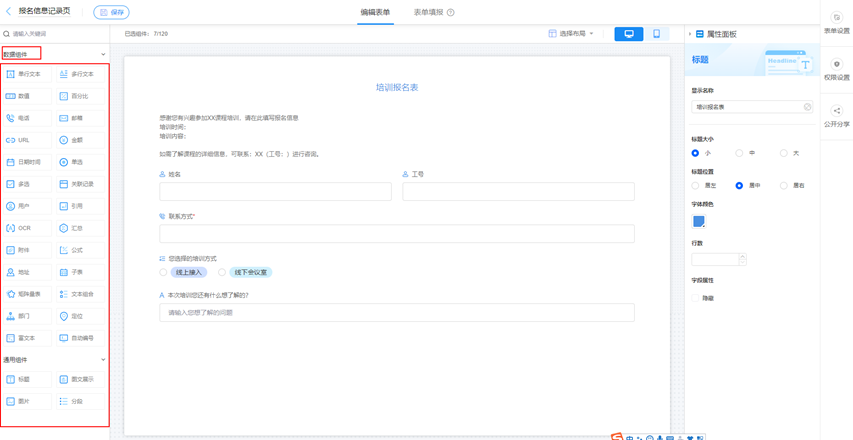Switch to the 表单填报 tab
Image resolution: width=853 pixels, height=440 pixels.
tap(429, 12)
